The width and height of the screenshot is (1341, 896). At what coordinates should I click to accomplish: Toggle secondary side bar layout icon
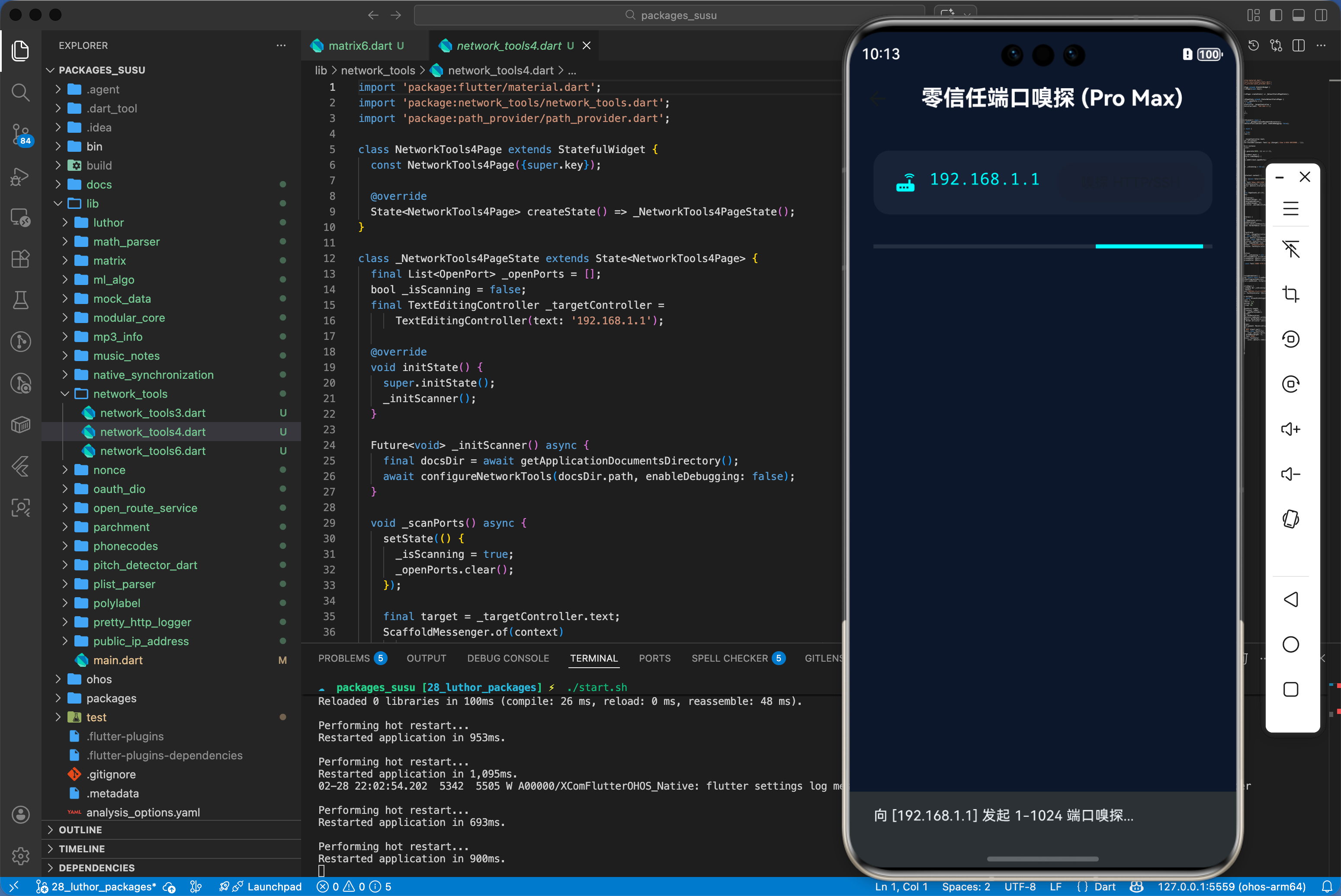(1321, 16)
